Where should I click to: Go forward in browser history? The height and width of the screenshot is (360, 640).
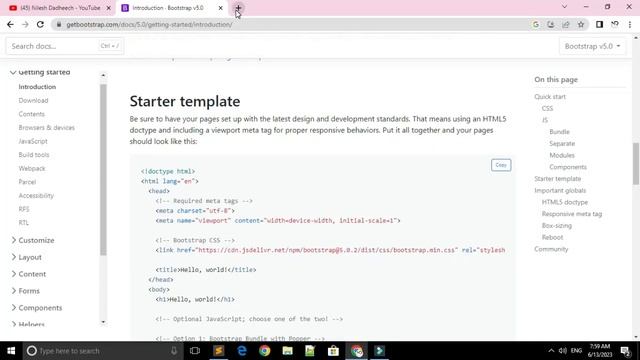click(x=25, y=24)
